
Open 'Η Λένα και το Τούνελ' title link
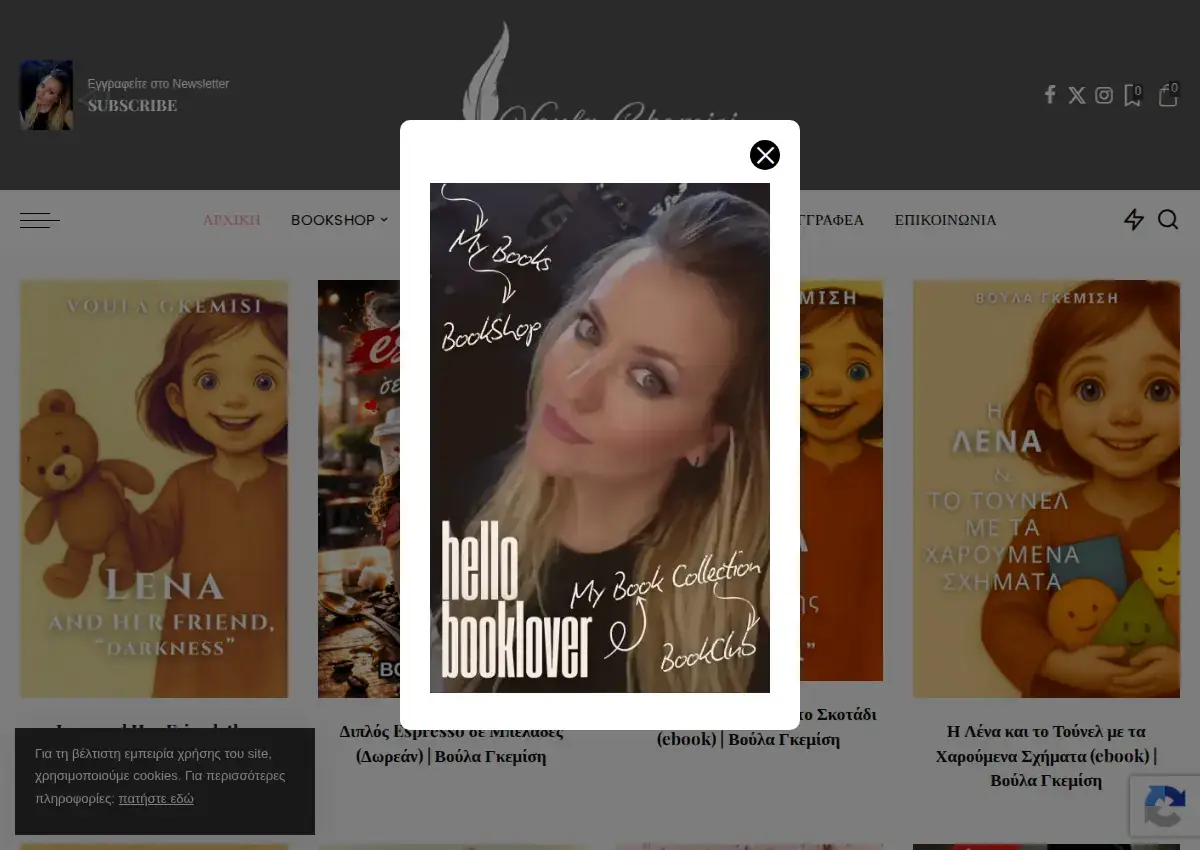[x=1046, y=756]
